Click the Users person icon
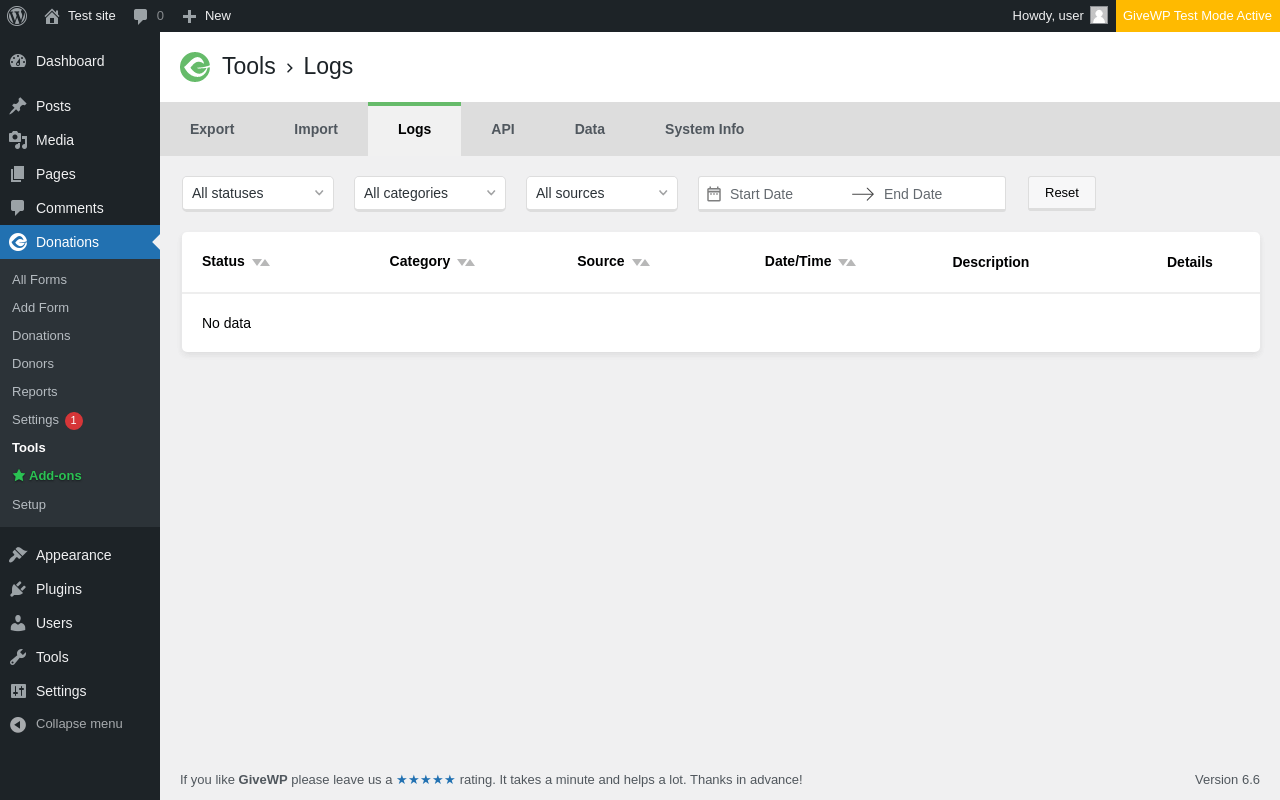Image resolution: width=1280 pixels, height=800 pixels. pos(18,623)
